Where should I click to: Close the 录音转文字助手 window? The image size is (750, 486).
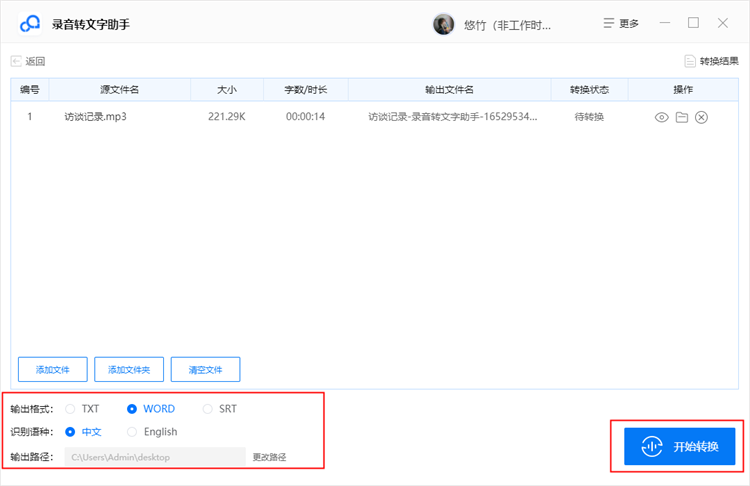[723, 23]
